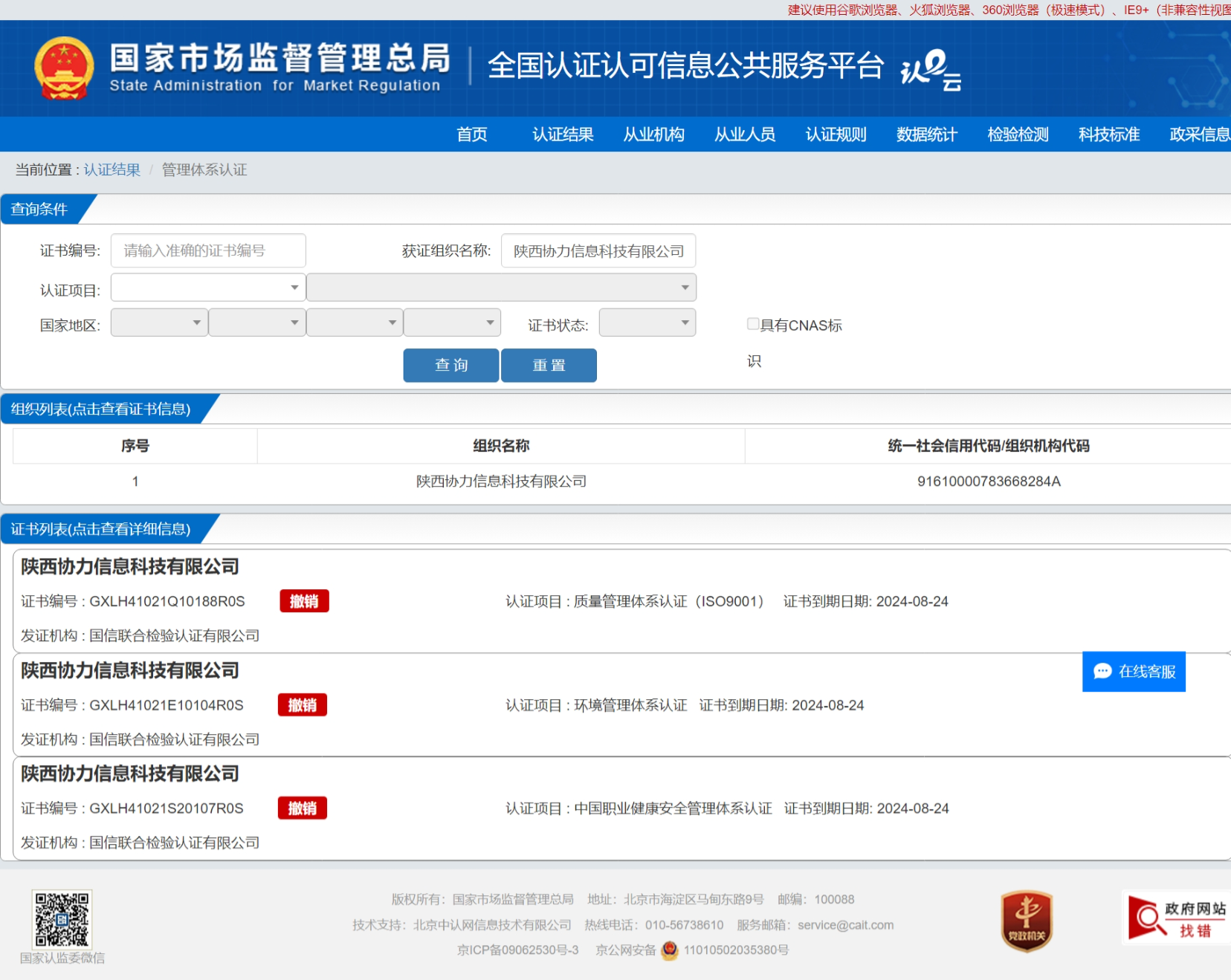Open the first 国家地区 dropdown
Screen dimensions: 1231x980
pyautogui.click(x=159, y=323)
